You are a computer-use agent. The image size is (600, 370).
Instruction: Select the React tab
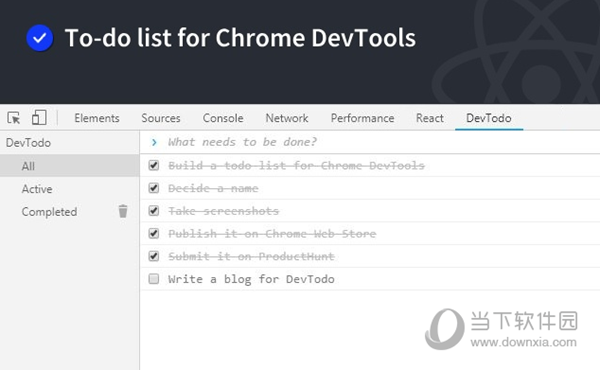click(x=430, y=118)
